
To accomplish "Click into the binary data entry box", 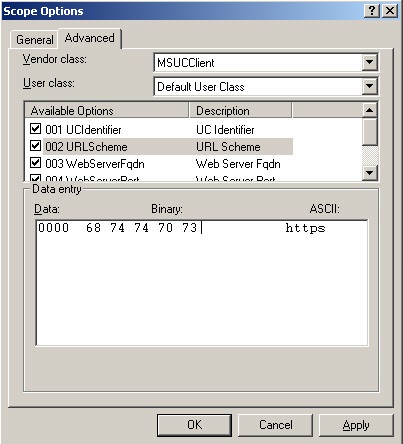I will (x=202, y=283).
